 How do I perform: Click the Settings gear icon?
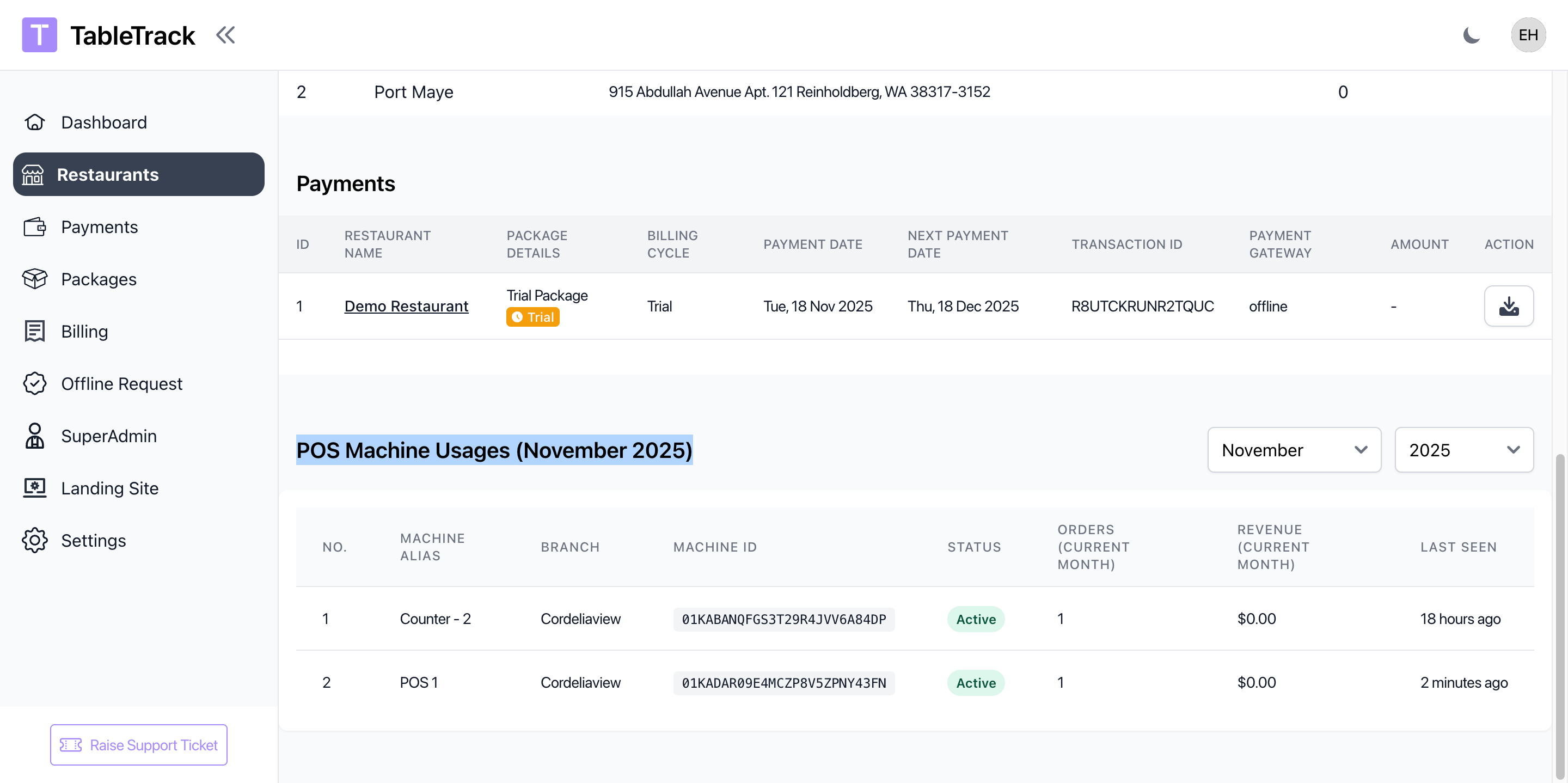pos(35,540)
